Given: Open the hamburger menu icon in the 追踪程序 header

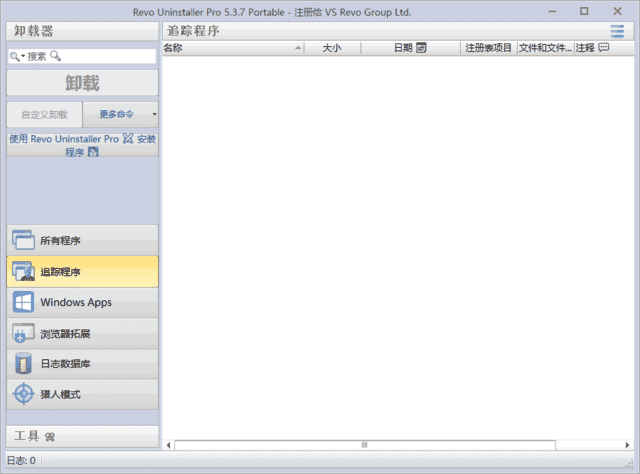Looking at the screenshot, I should 617,31.
